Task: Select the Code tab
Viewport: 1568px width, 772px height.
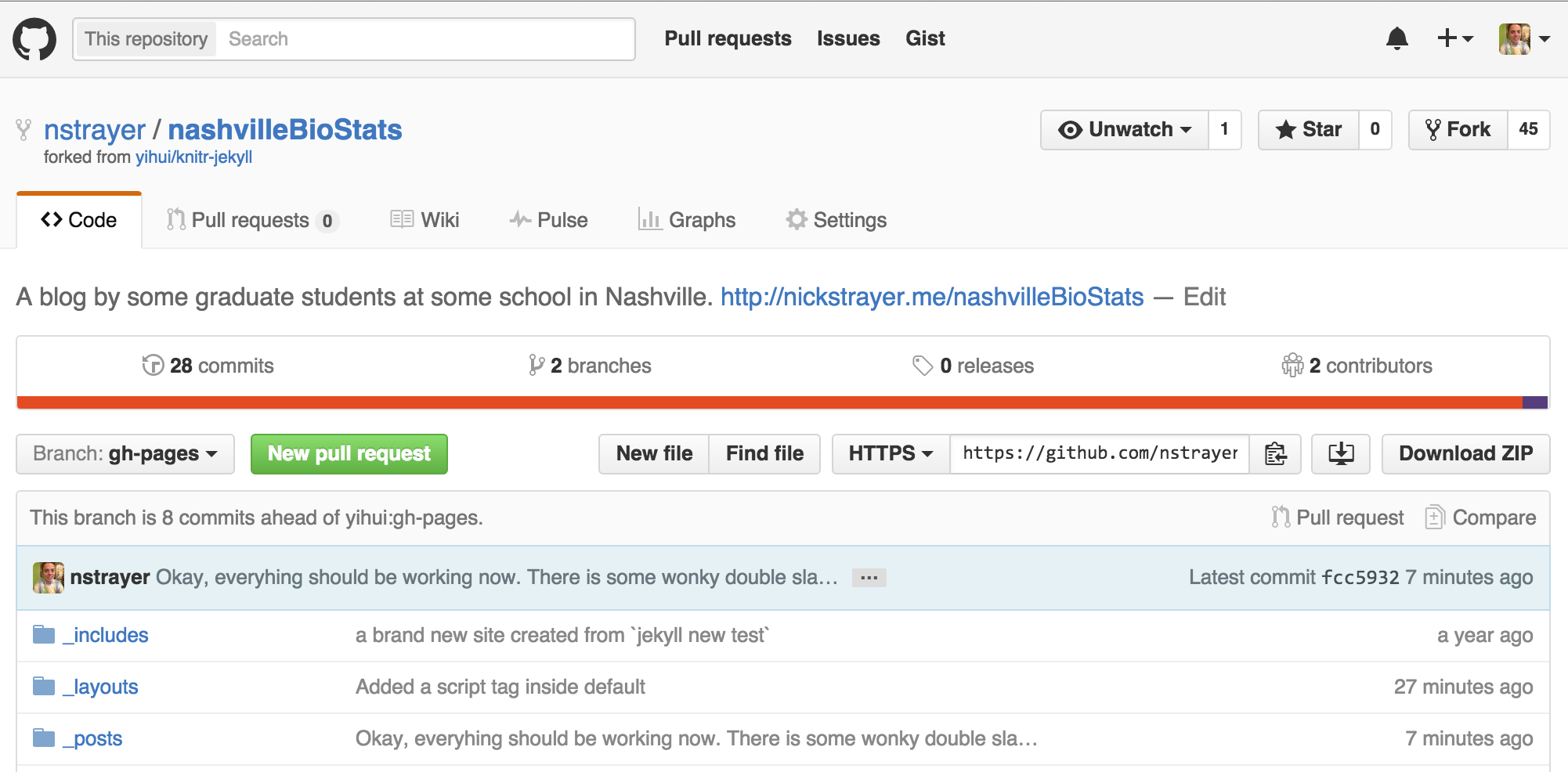Action: pos(79,220)
